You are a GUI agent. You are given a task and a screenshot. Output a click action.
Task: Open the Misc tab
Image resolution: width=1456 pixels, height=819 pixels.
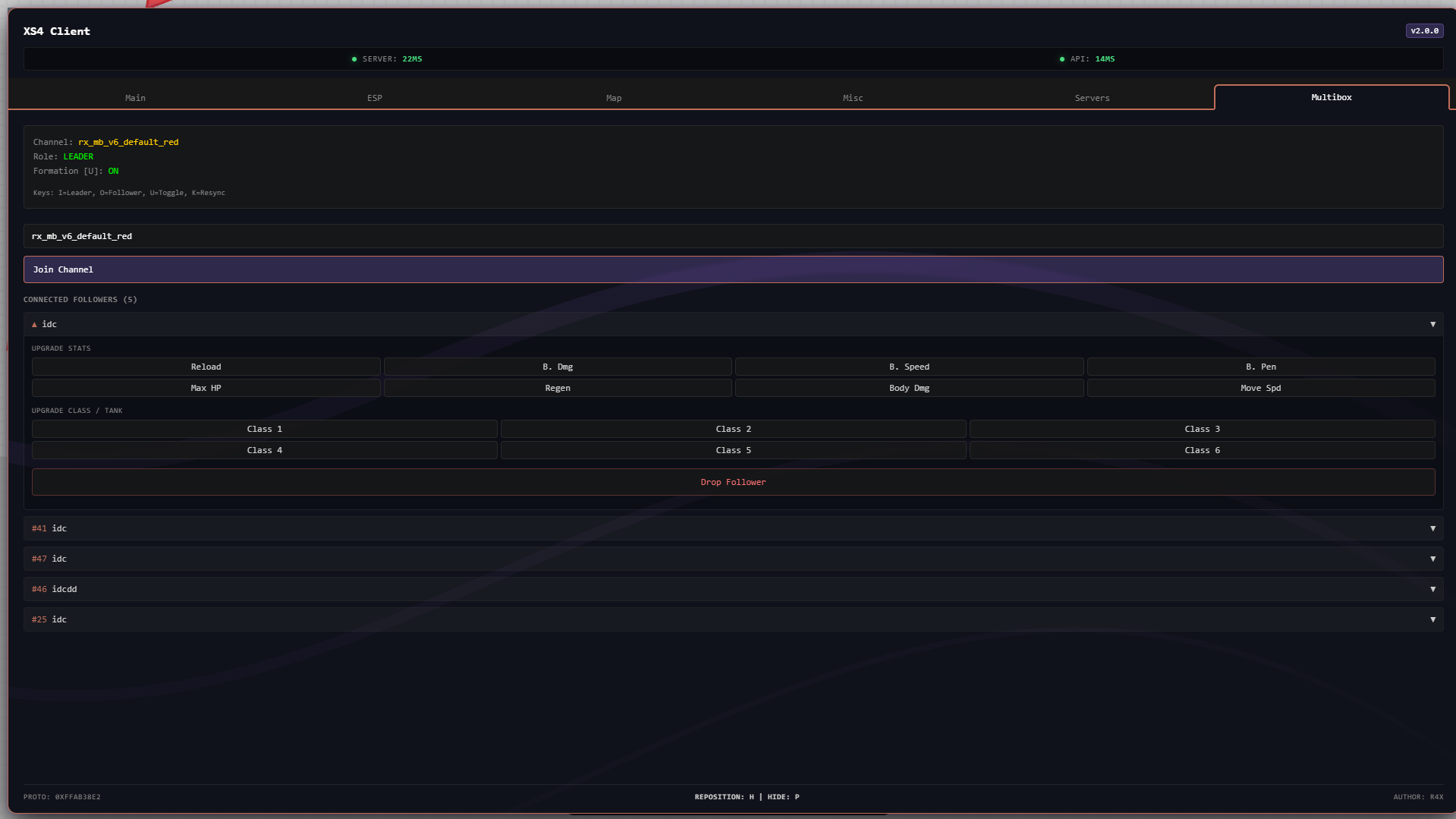pos(852,97)
